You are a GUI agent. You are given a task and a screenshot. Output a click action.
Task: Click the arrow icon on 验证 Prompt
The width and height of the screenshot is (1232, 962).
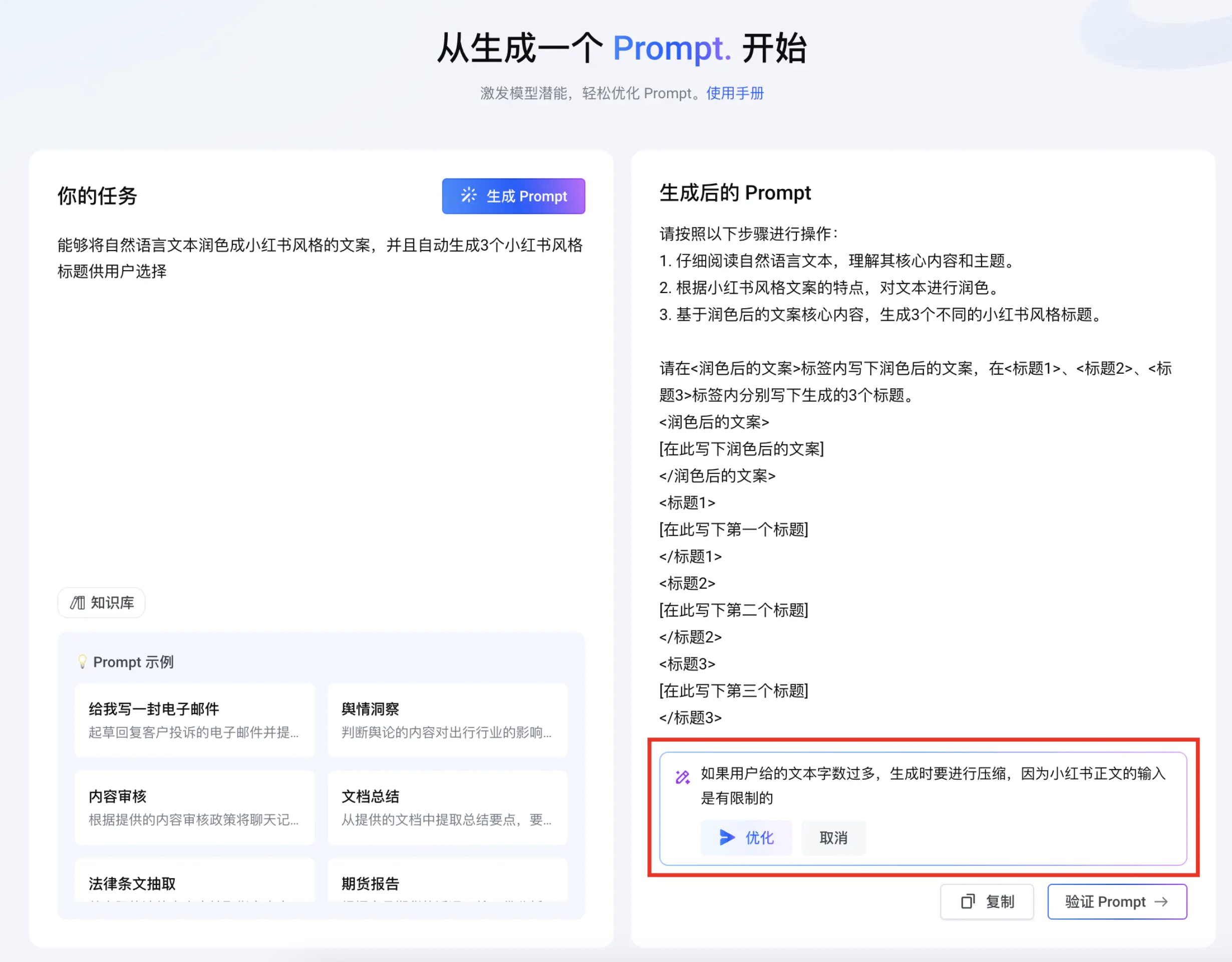pos(1161,901)
